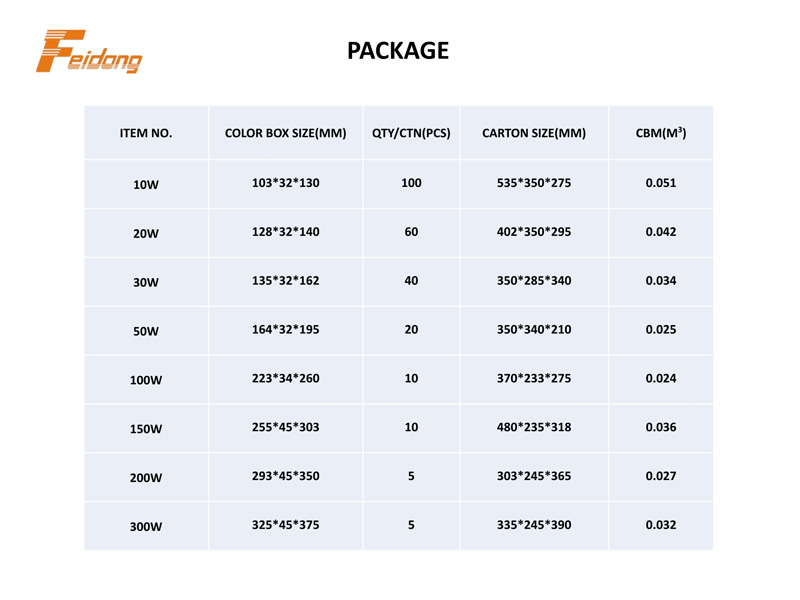
Task: Select the CBM(M³) column header
Action: (x=661, y=133)
